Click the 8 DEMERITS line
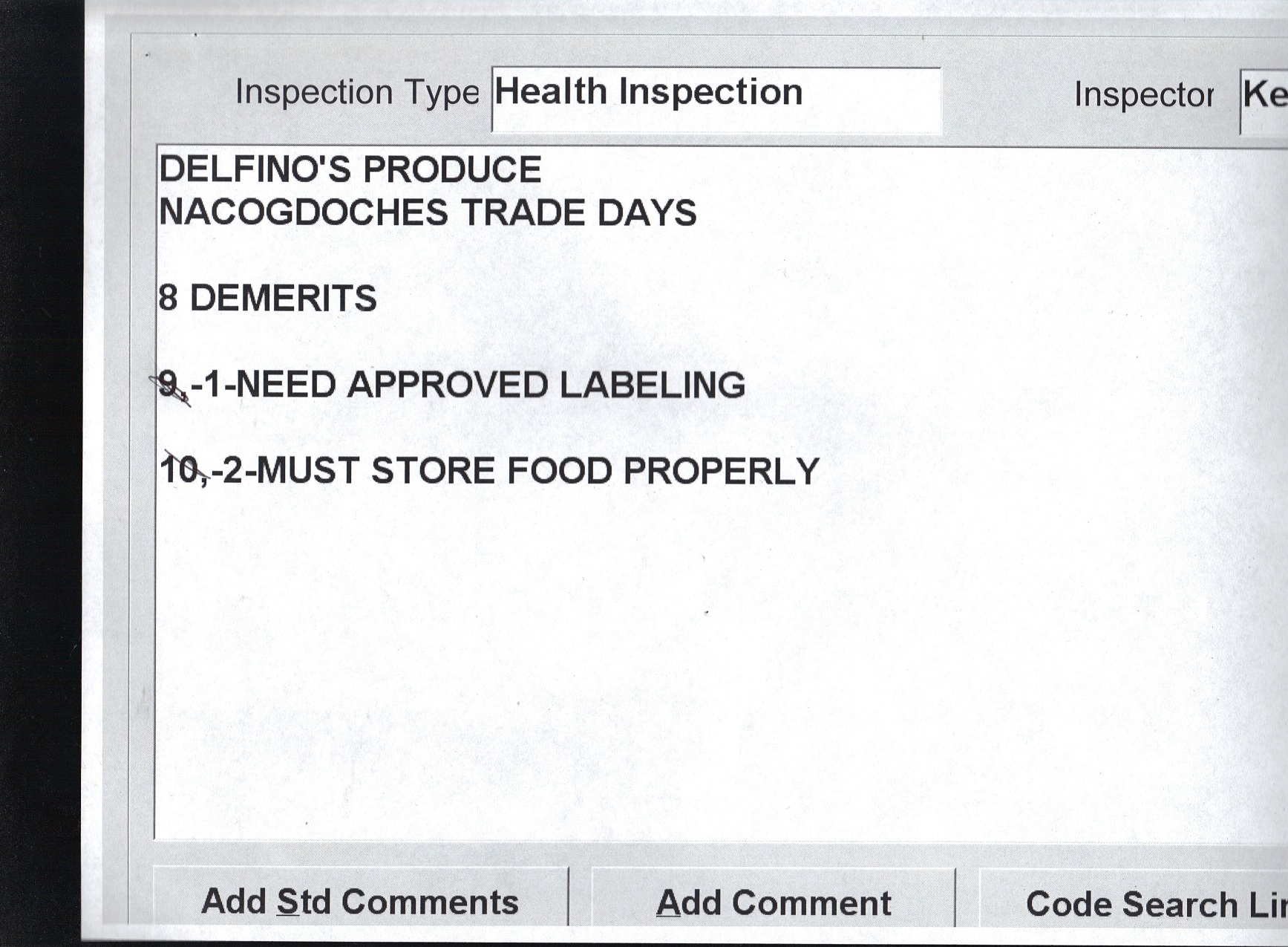This screenshot has width=1288, height=947. click(267, 299)
